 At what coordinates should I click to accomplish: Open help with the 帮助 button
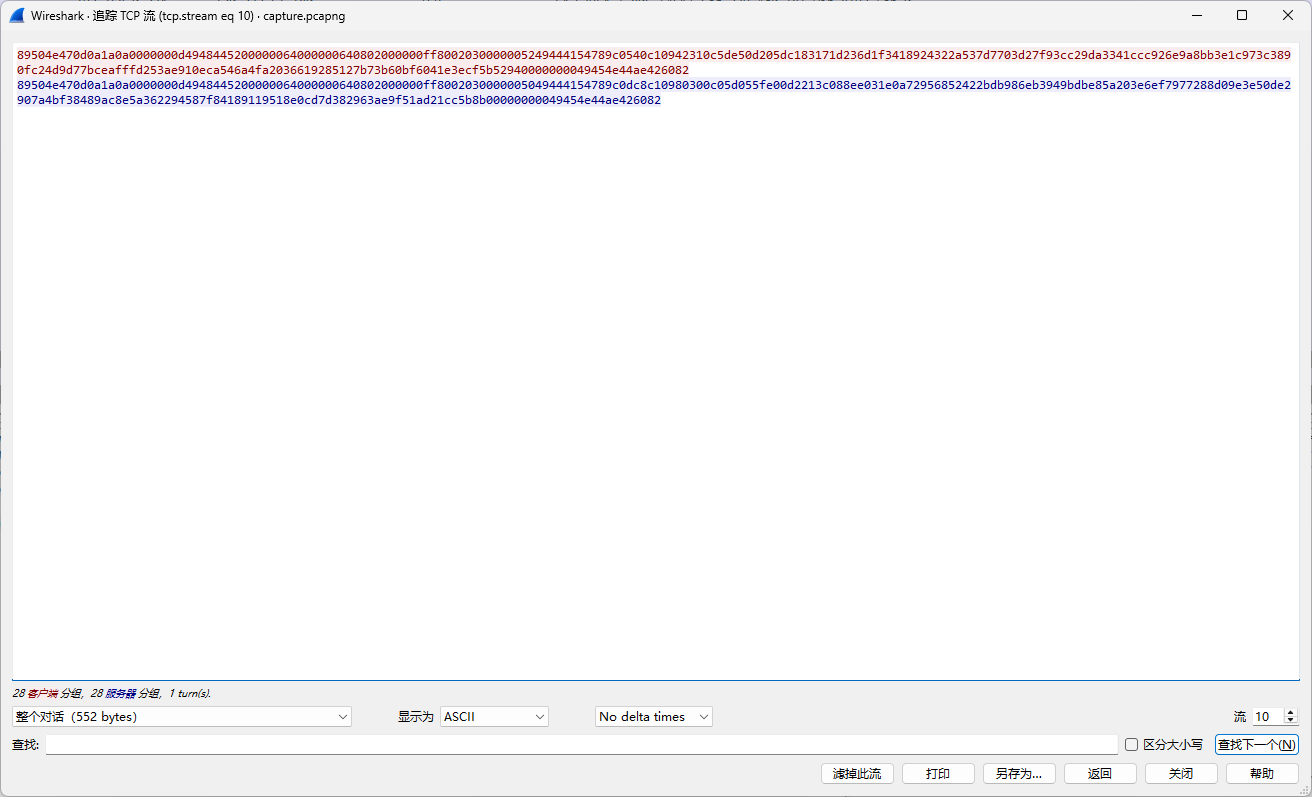tap(1262, 774)
